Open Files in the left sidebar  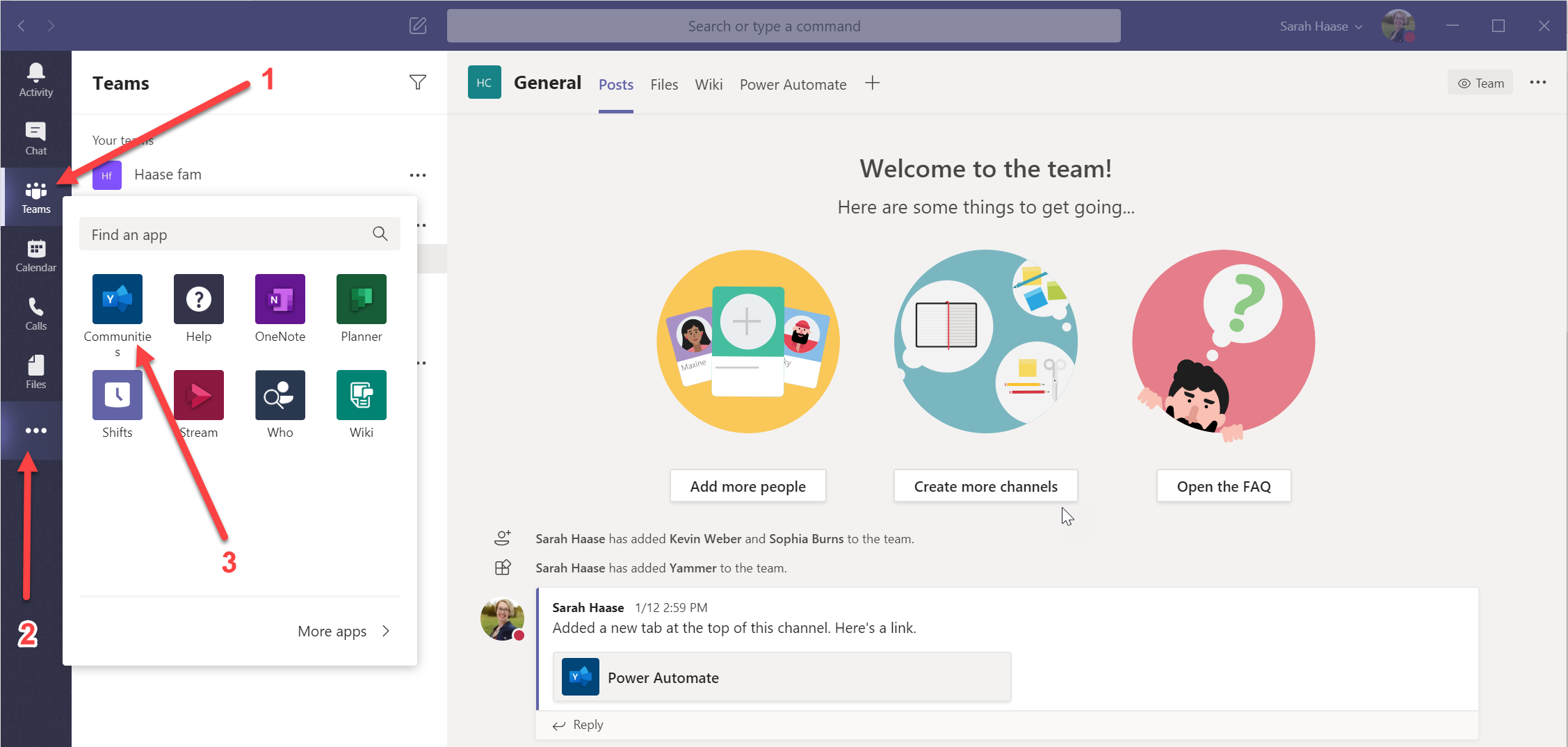35,371
